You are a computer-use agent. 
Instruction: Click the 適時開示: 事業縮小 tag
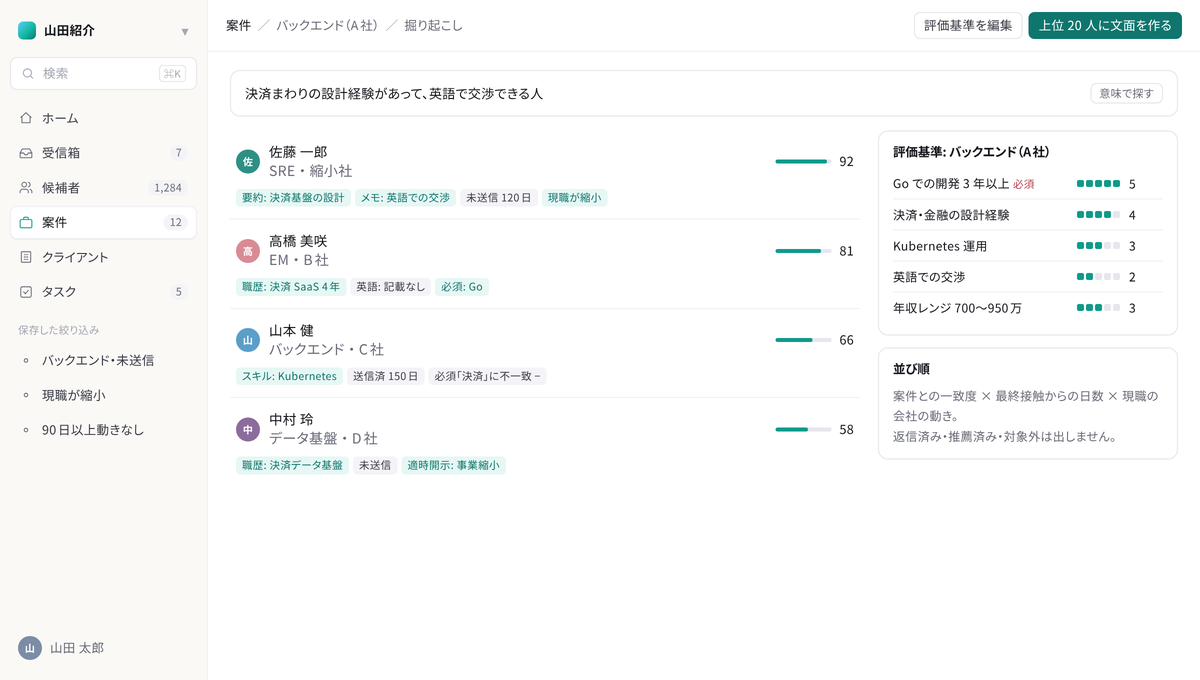pyautogui.click(x=453, y=465)
